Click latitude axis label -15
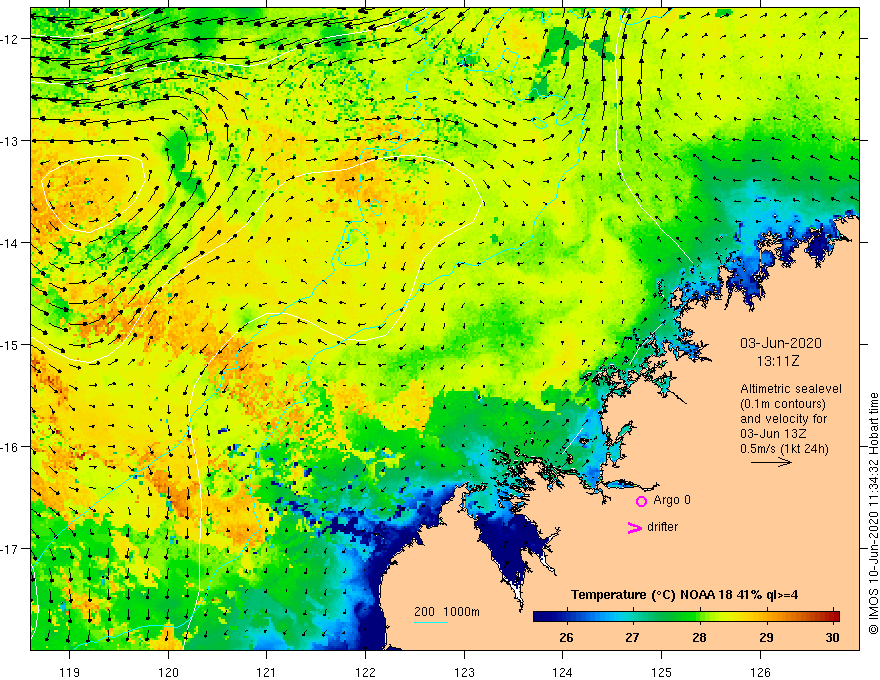Image resolution: width=880 pixels, height=680 pixels. point(11,344)
